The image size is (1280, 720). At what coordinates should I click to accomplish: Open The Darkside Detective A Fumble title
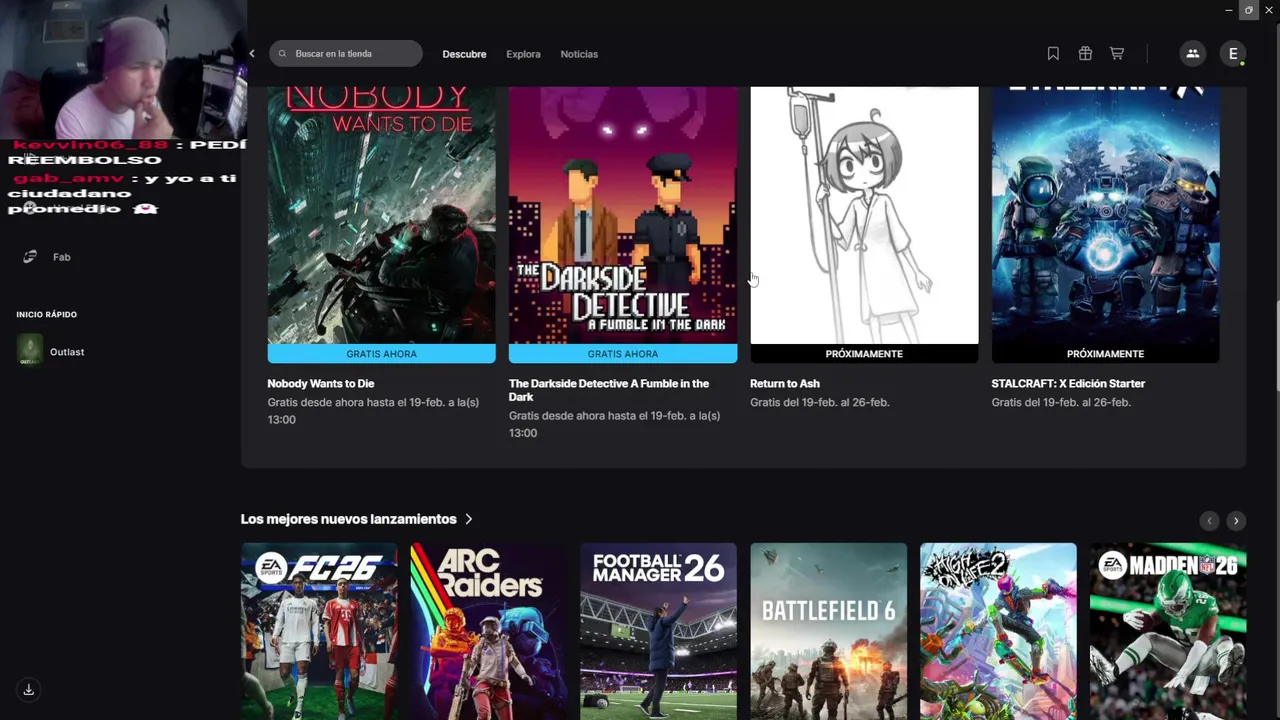click(609, 390)
